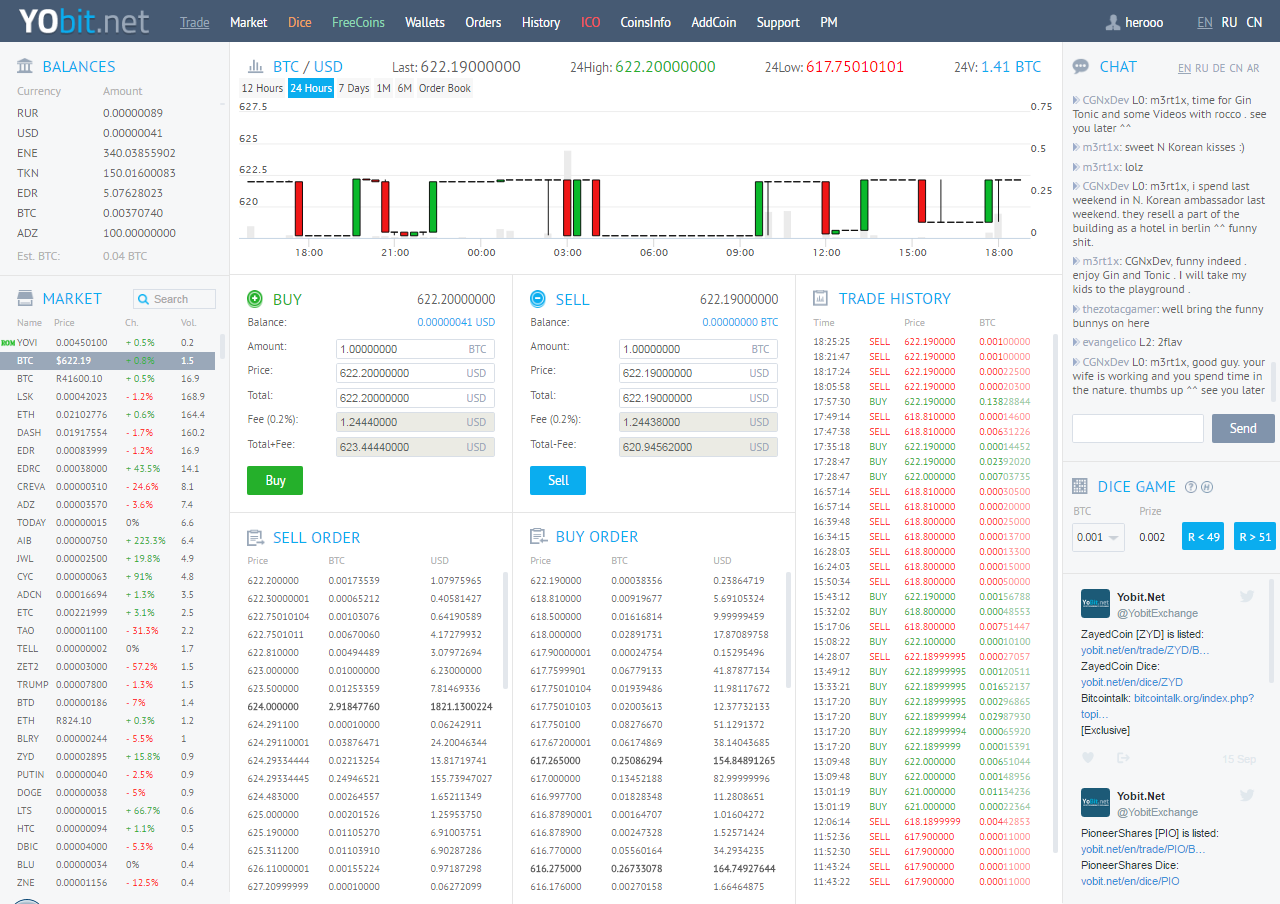Viewport: 1280px width, 904px height.
Task: Bet on R > 51 in Dice Game
Action: click(x=1255, y=537)
